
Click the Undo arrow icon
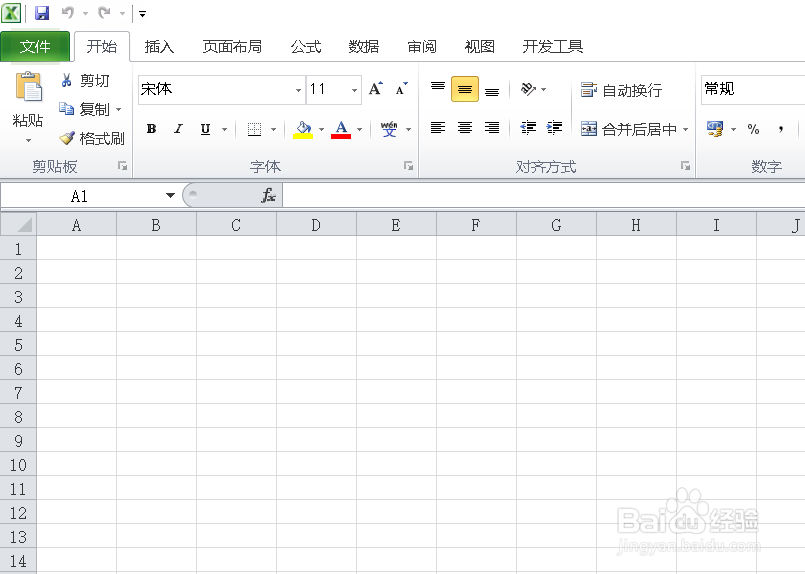click(68, 13)
